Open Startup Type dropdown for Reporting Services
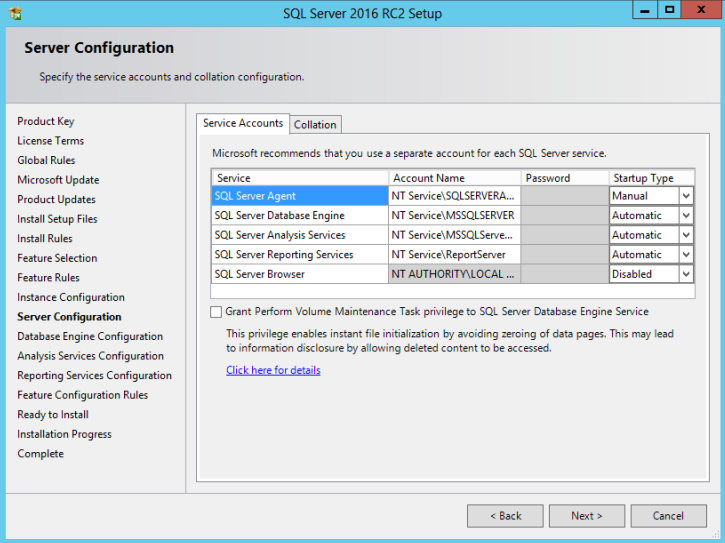Viewport: 725px width, 543px height. click(686, 254)
